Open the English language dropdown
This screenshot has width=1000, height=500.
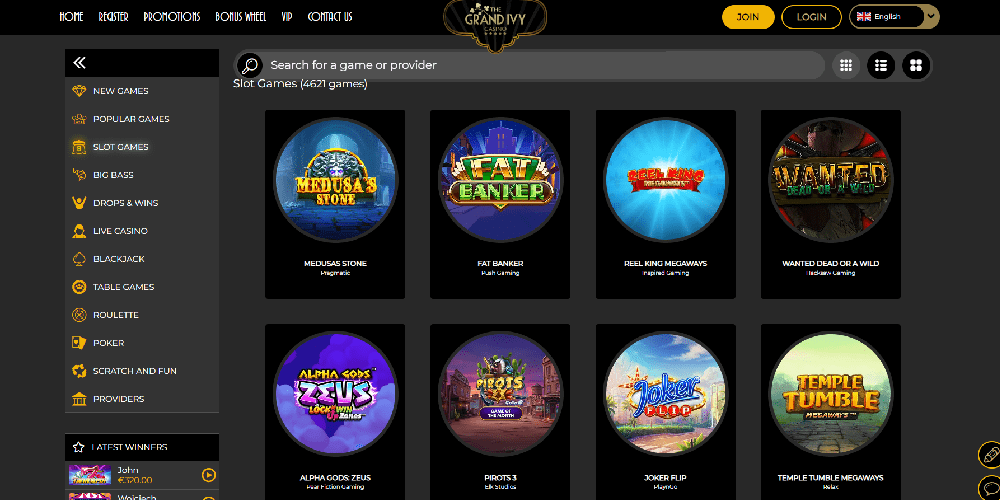click(894, 17)
